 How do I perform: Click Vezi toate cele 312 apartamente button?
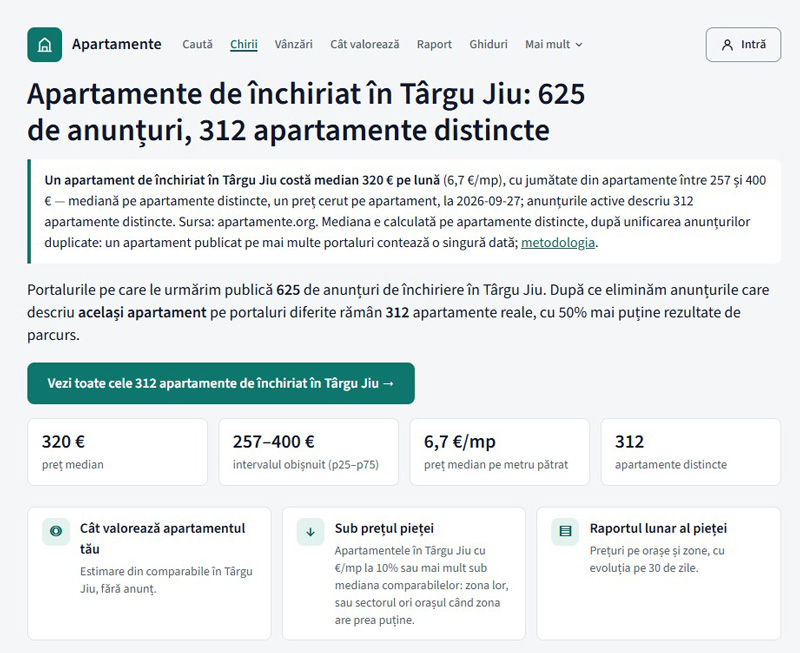click(221, 383)
